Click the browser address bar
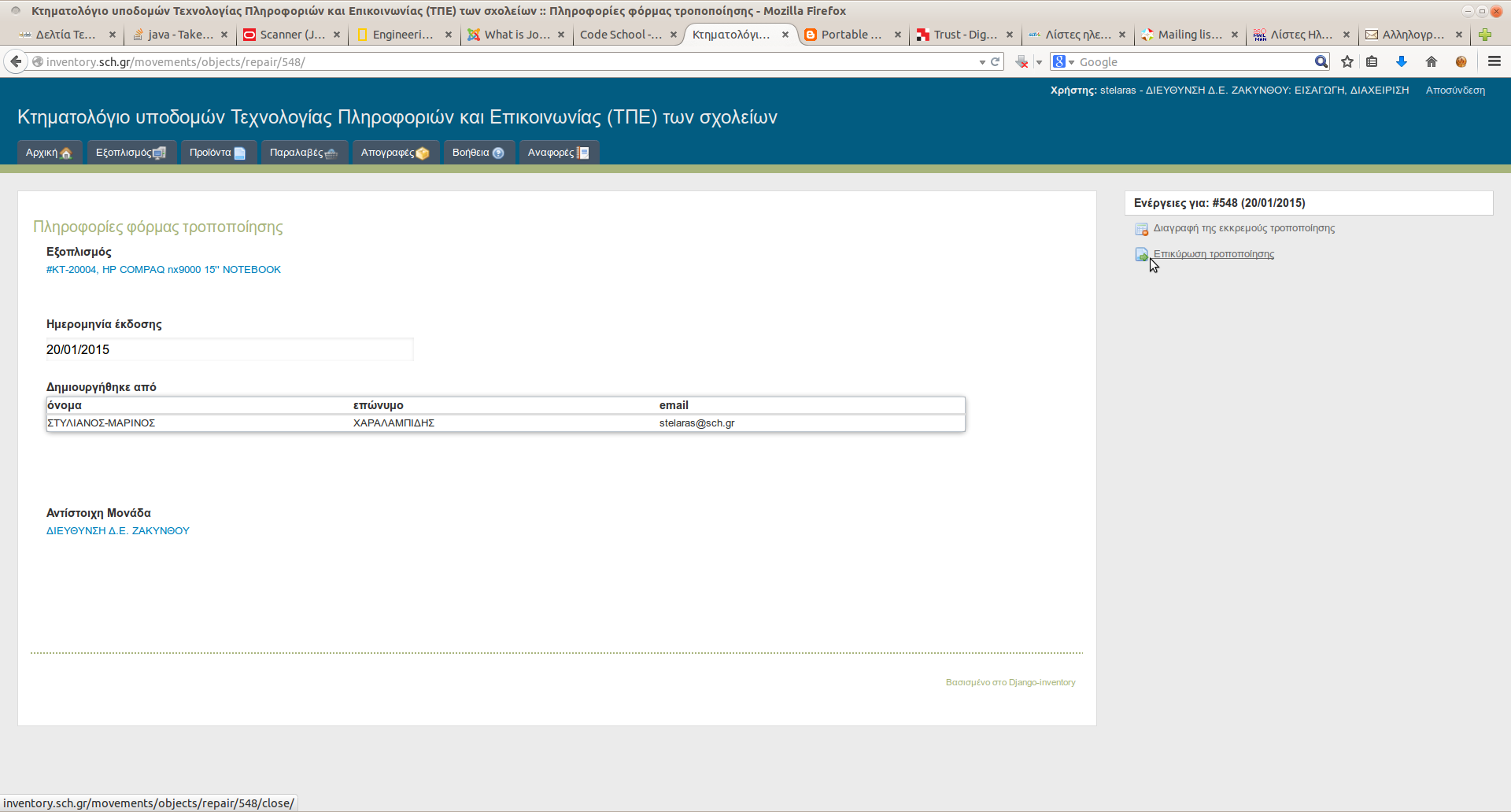Viewport: 1511px width, 812px height. click(504, 61)
